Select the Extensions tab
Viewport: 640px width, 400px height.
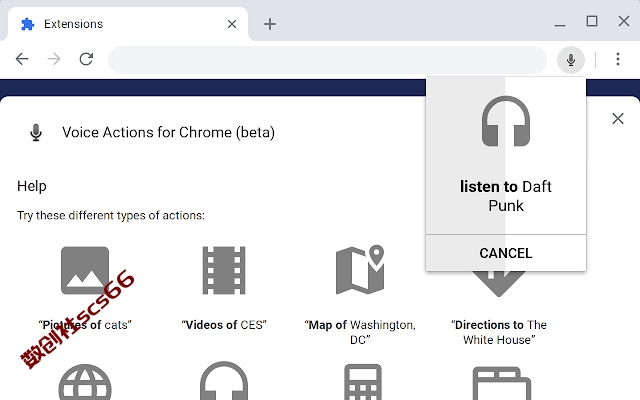point(128,24)
